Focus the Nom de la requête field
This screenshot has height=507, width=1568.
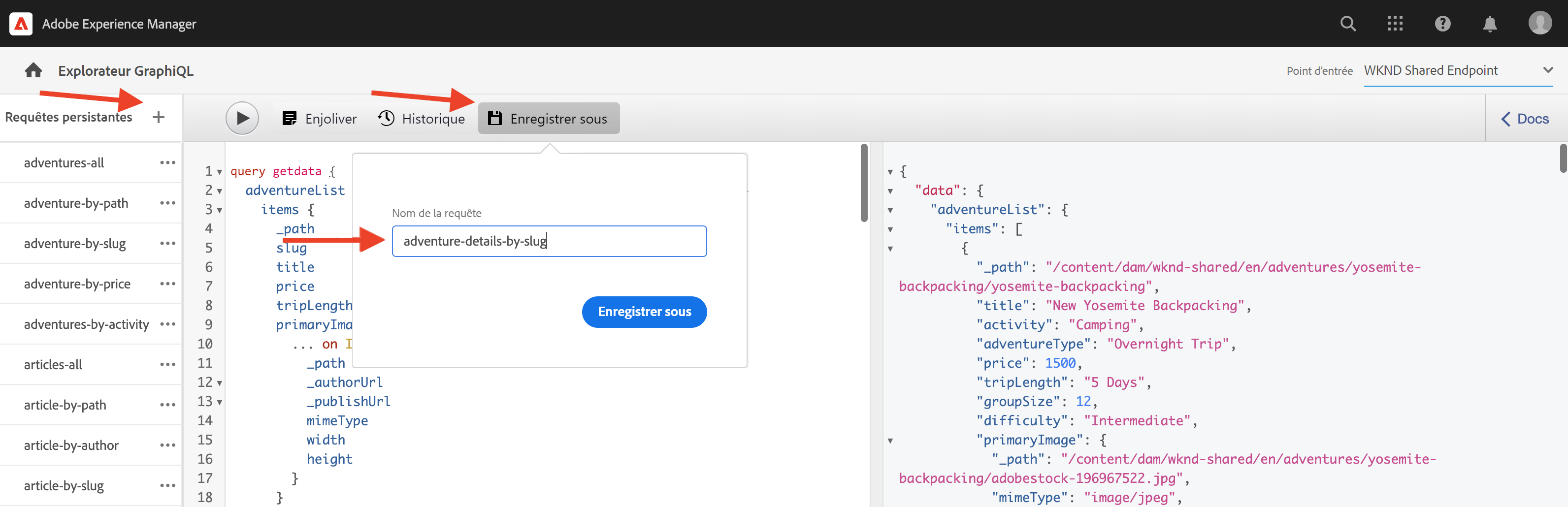point(549,241)
